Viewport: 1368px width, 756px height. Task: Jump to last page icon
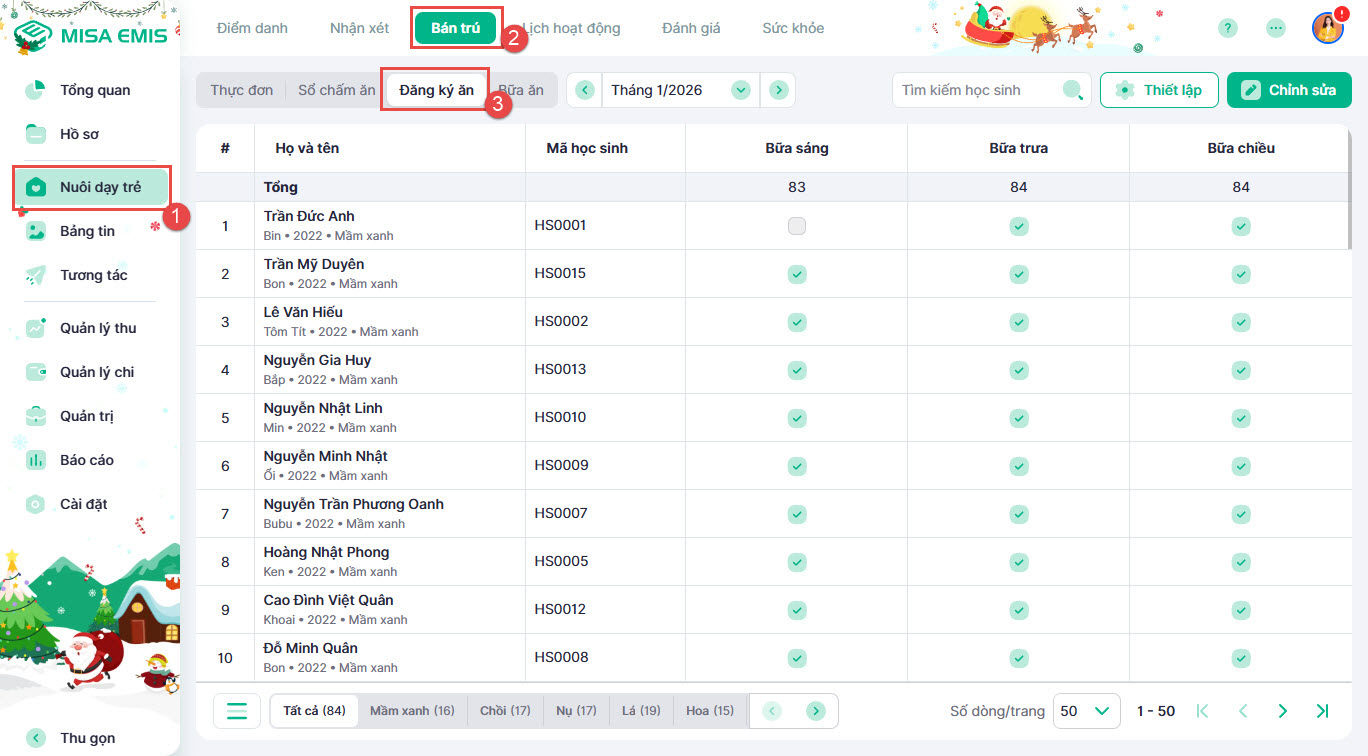1322,711
